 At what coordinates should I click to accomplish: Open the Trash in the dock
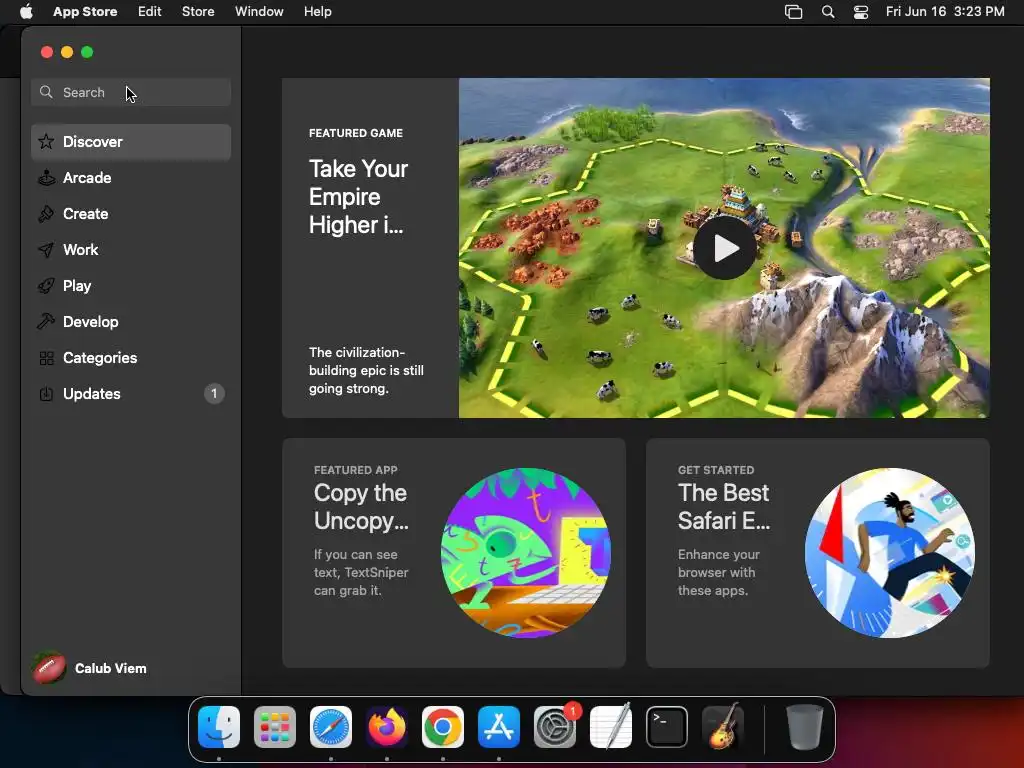pos(805,727)
